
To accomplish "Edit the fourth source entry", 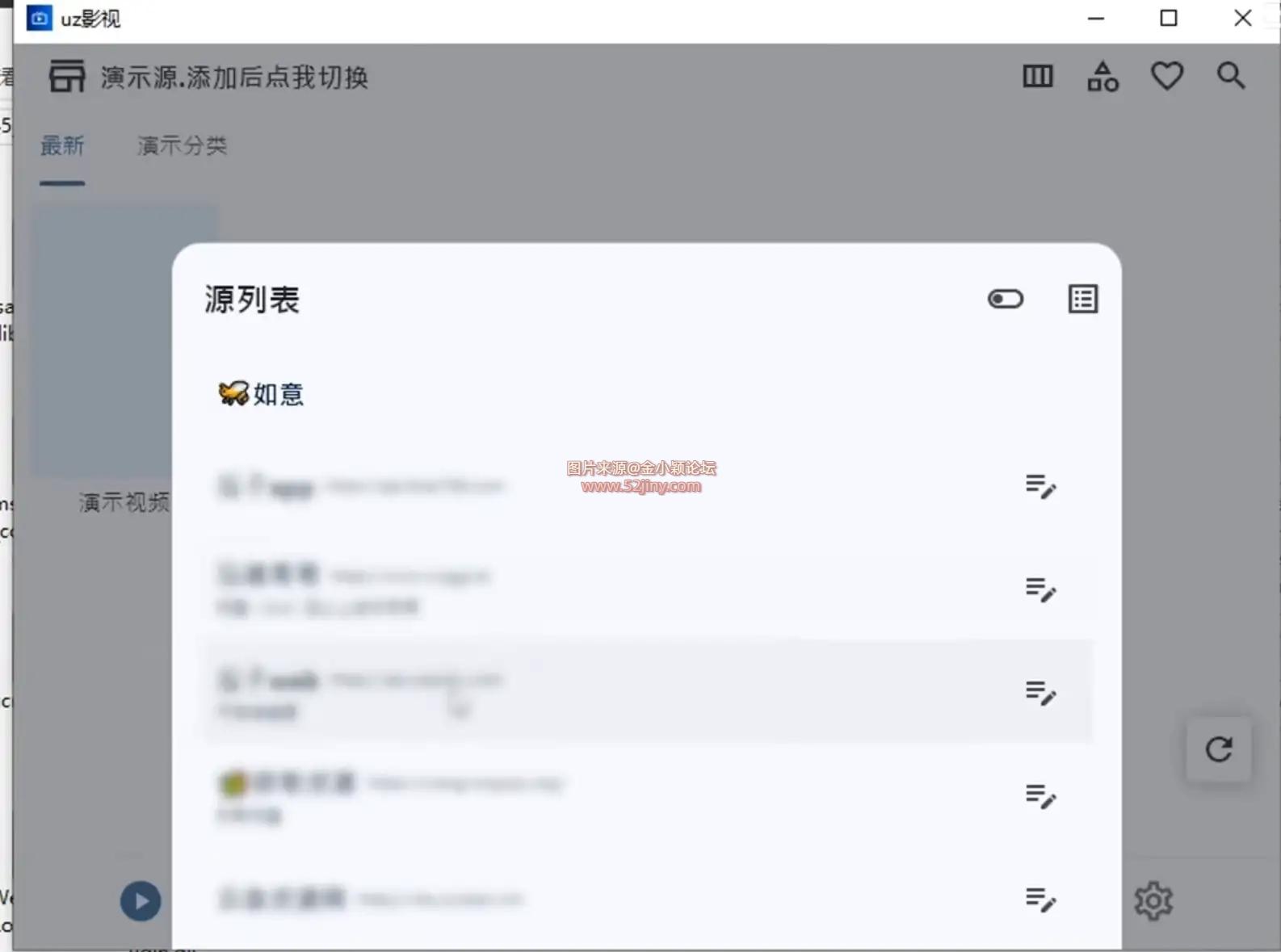I will click(x=1041, y=796).
